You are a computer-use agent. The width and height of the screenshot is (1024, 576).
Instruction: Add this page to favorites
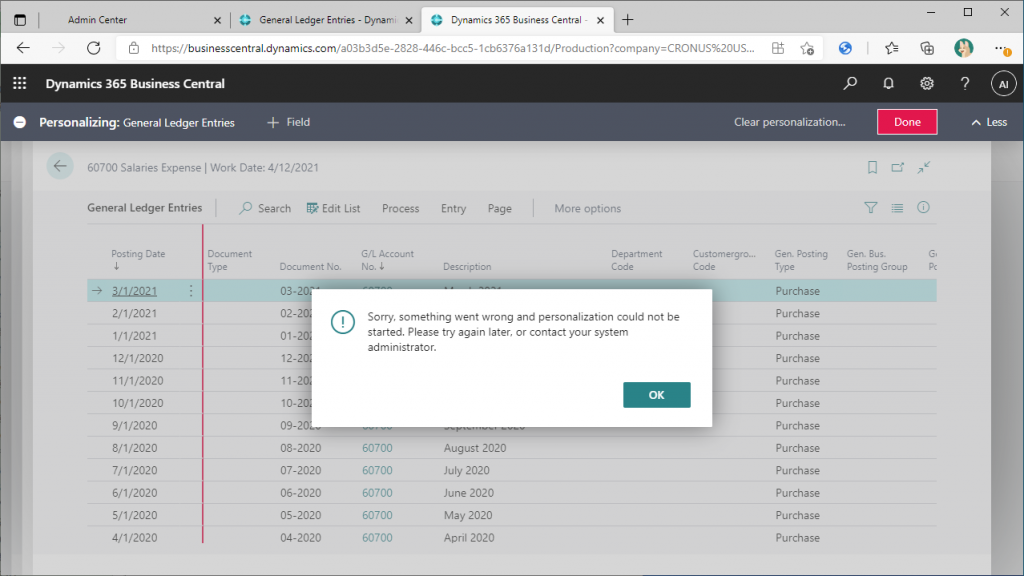pyautogui.click(x=807, y=48)
